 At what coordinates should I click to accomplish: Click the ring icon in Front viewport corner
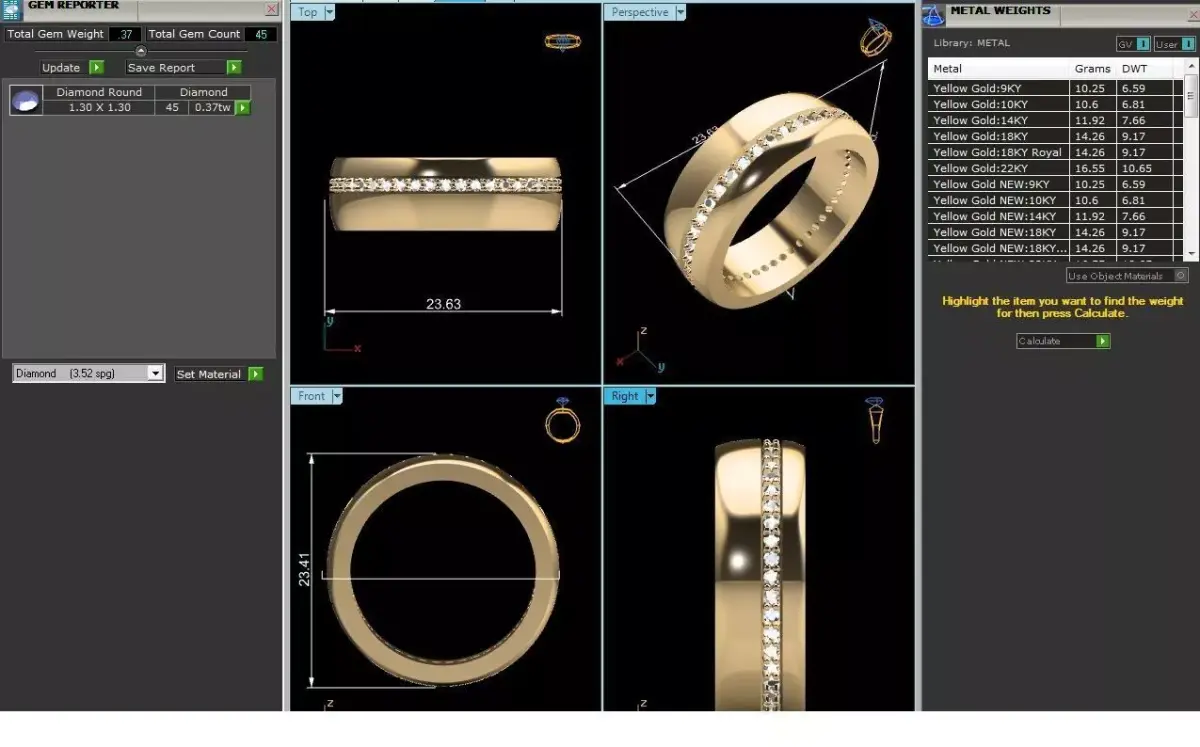(562, 424)
